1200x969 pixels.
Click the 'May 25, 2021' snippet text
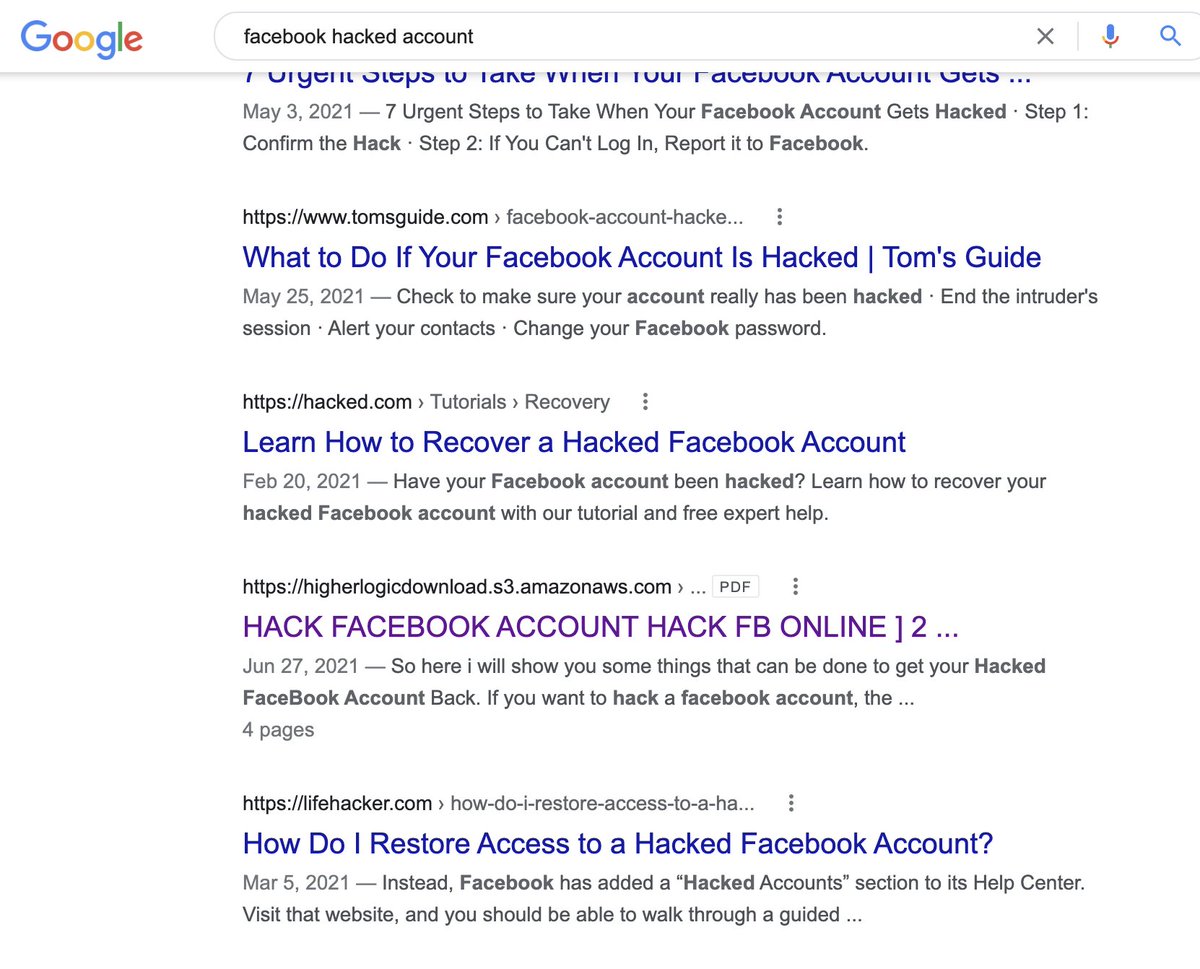303,297
